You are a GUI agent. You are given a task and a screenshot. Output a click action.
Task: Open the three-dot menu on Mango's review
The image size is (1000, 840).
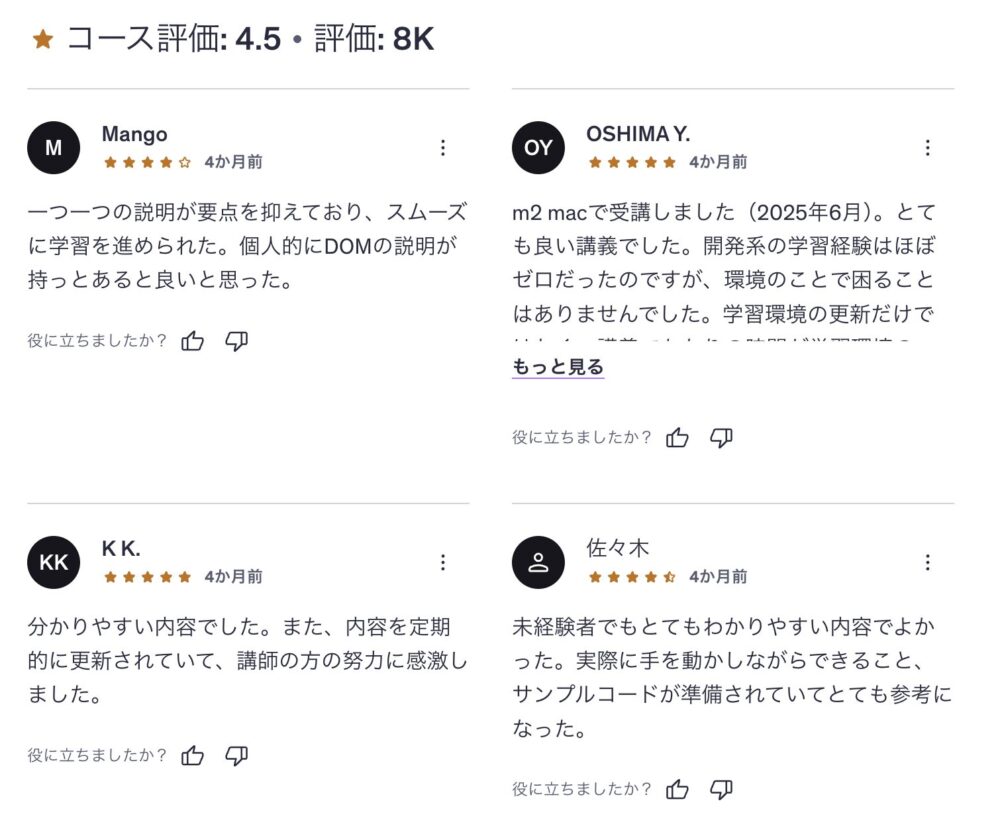[443, 148]
